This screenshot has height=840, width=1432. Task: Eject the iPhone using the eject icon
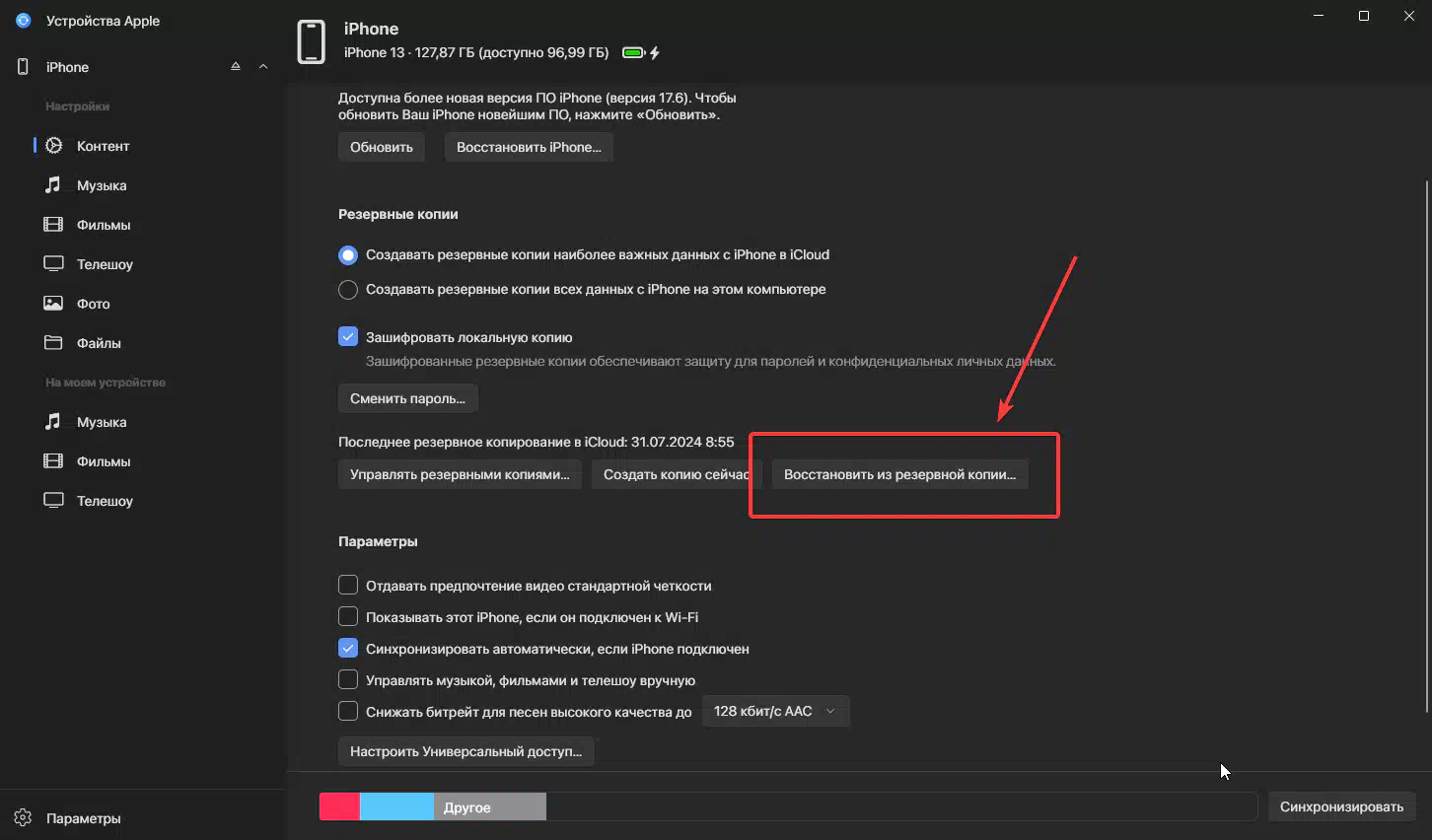pyautogui.click(x=236, y=66)
